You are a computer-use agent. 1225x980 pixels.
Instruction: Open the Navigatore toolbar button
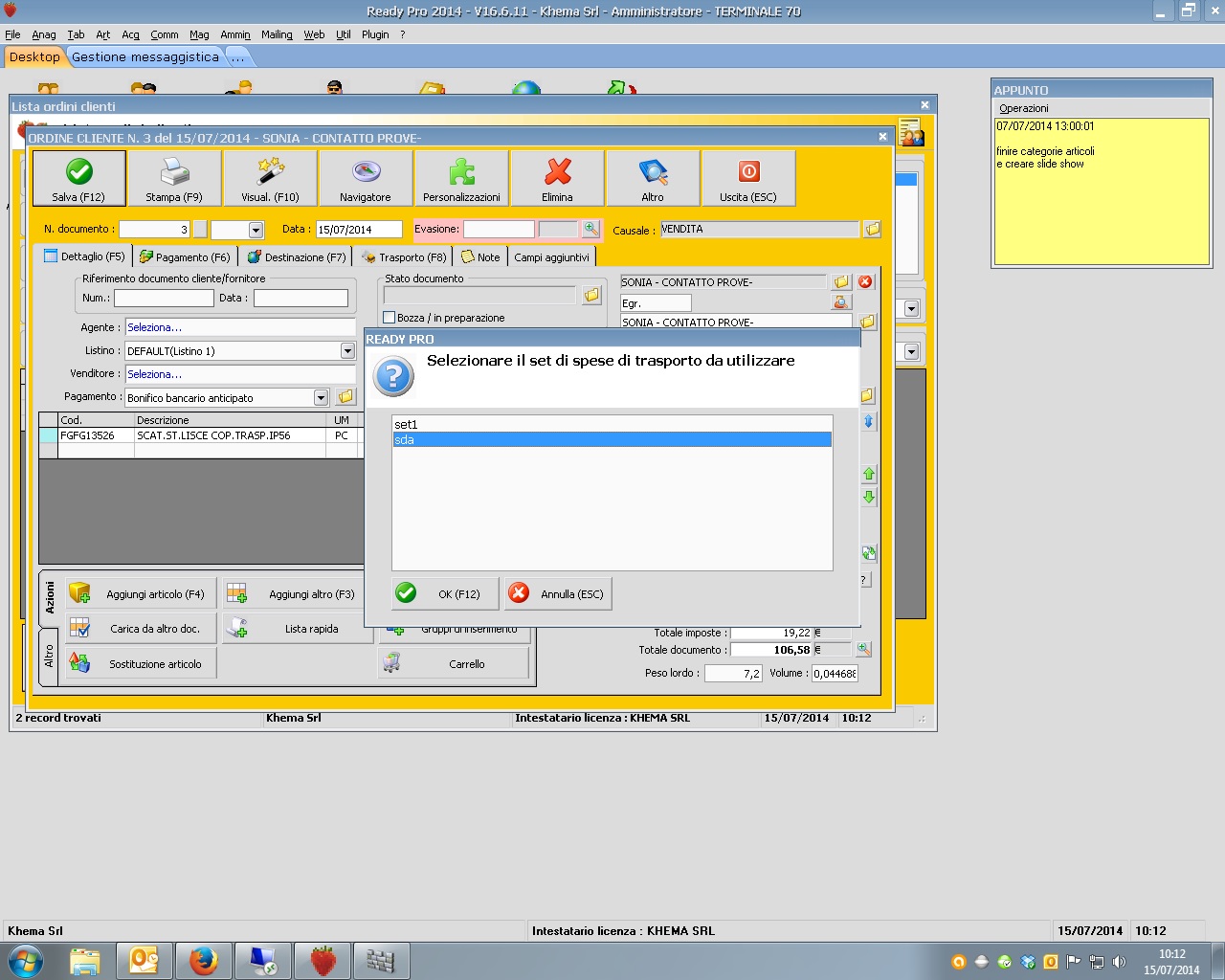click(x=366, y=178)
